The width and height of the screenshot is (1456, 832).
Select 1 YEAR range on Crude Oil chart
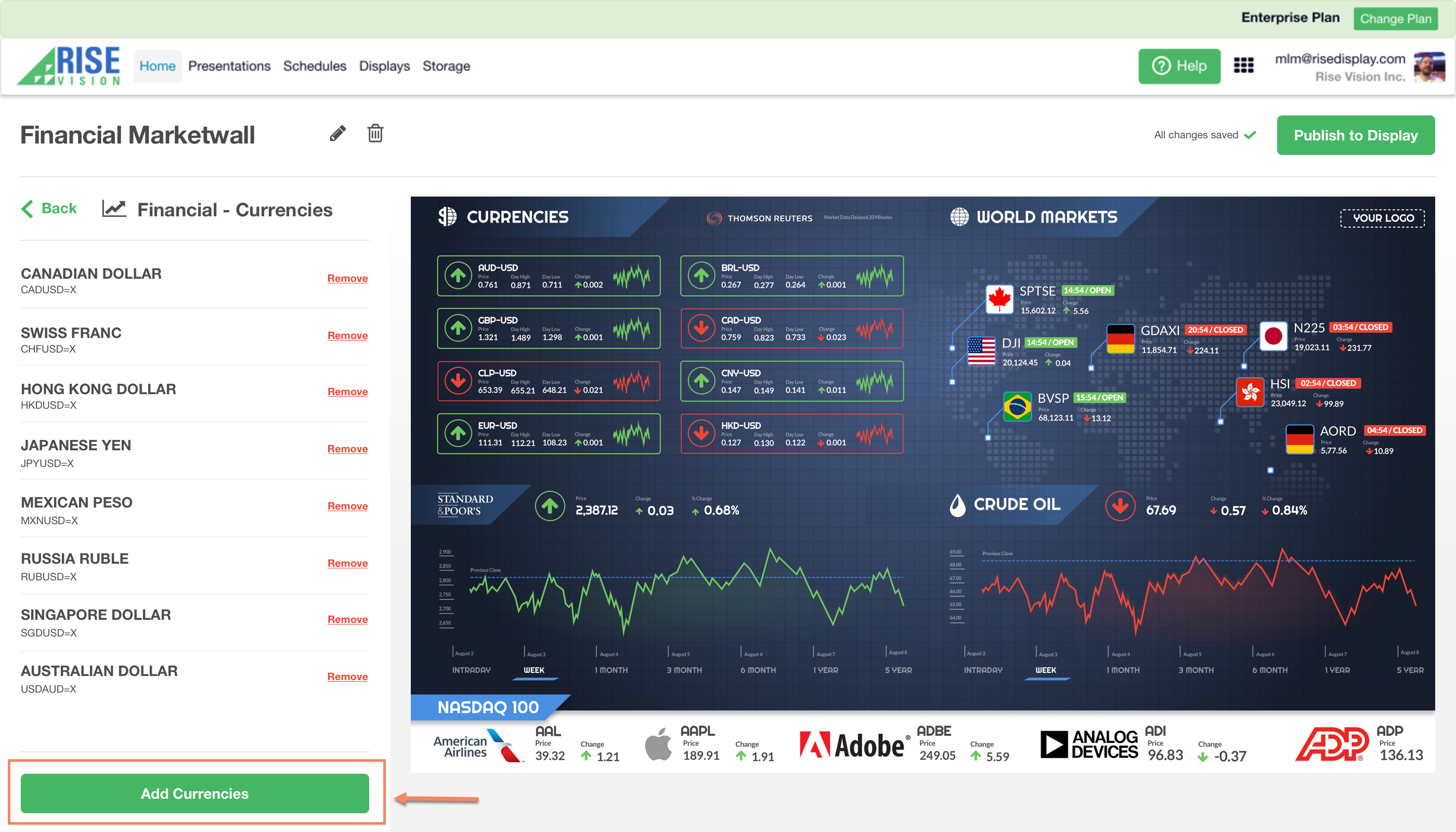pos(1337,670)
